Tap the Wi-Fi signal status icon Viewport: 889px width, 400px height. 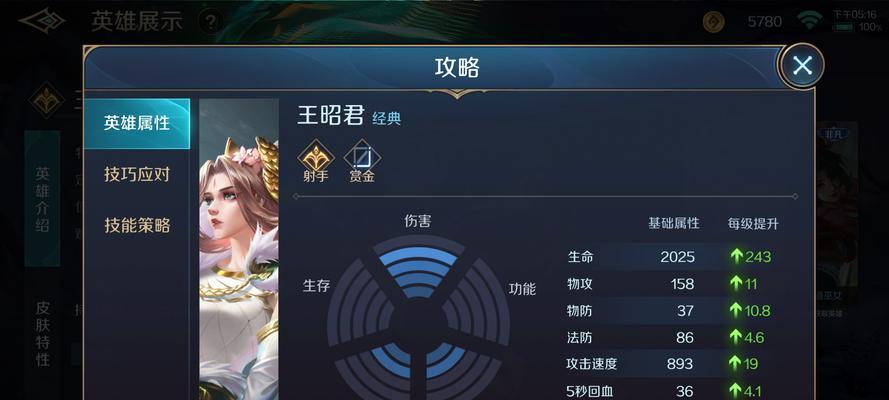coord(810,20)
